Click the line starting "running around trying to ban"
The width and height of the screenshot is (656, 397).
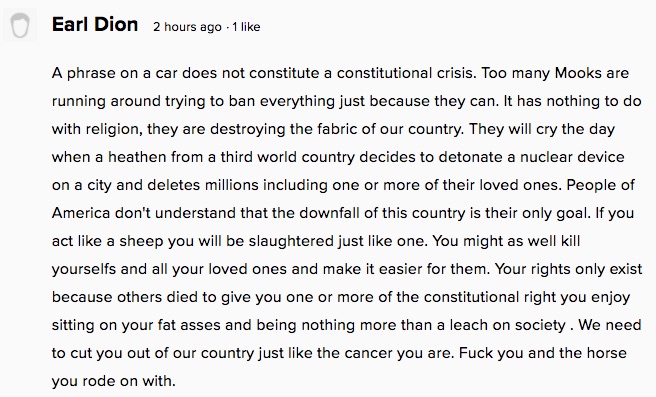point(346,102)
